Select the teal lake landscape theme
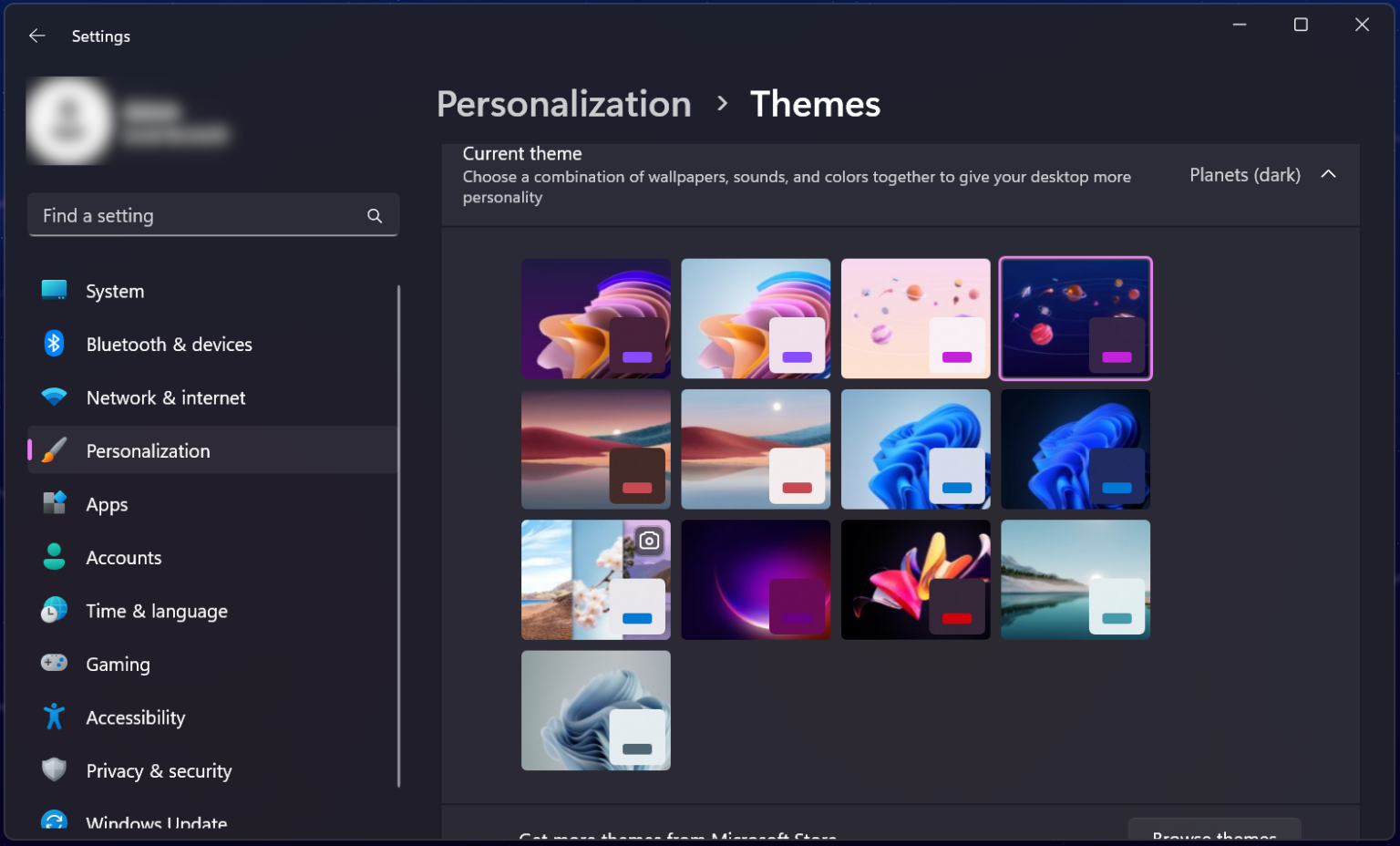Image resolution: width=1400 pixels, height=846 pixels. coord(1076,580)
